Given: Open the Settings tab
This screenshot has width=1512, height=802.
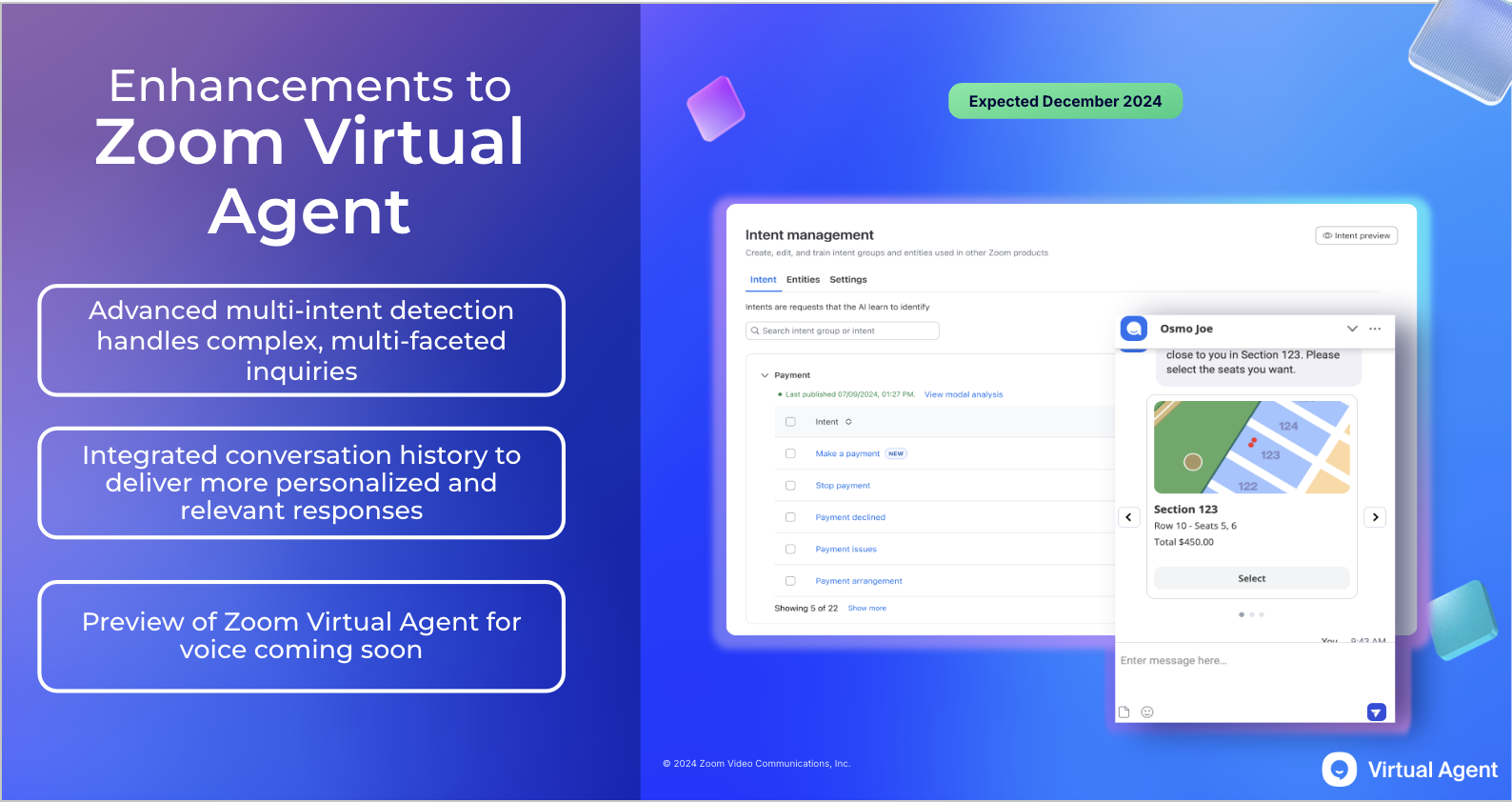Looking at the screenshot, I should (x=847, y=280).
